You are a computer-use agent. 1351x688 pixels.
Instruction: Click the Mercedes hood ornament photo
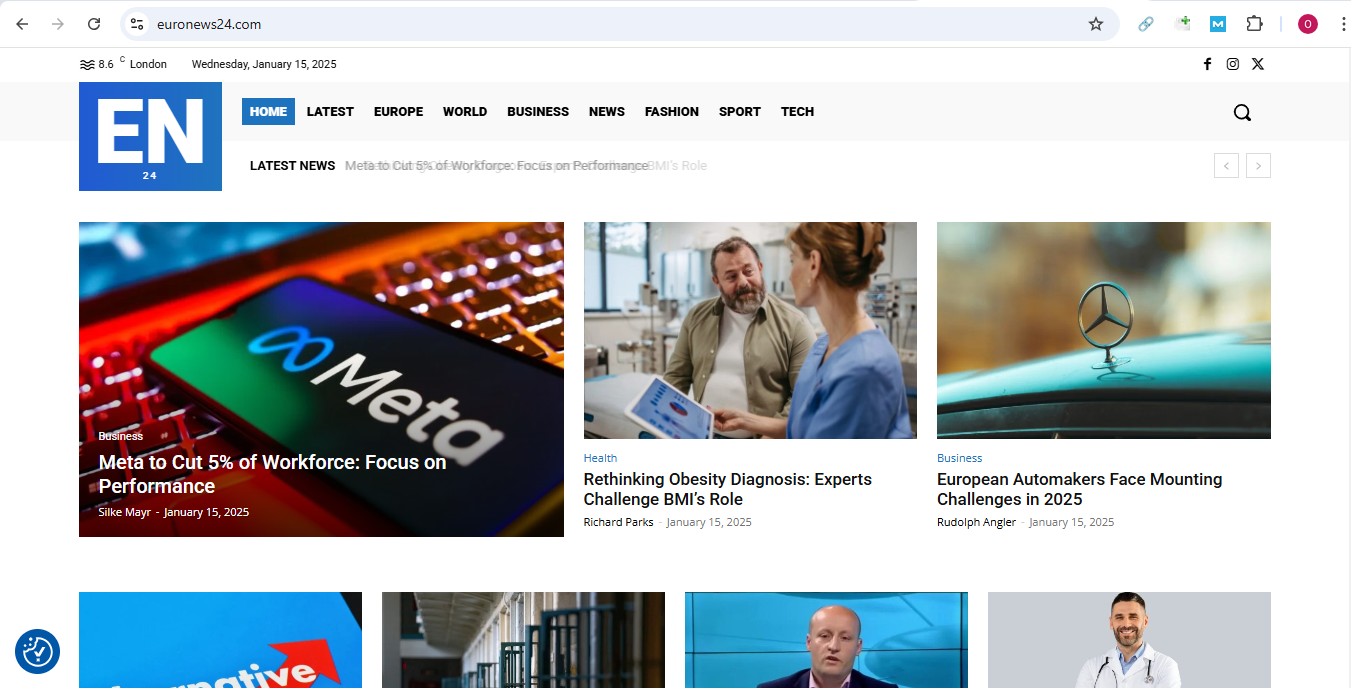1104,330
